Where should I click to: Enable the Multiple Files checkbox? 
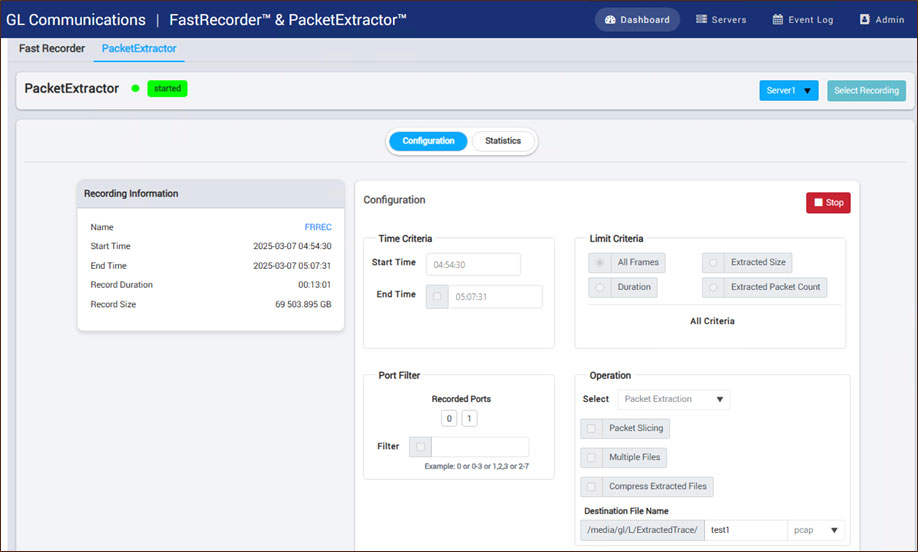coord(591,458)
